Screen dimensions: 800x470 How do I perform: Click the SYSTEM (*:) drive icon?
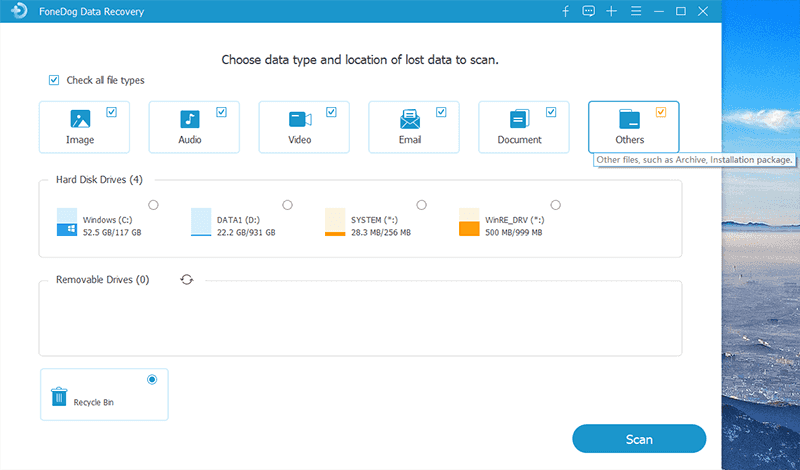335,222
